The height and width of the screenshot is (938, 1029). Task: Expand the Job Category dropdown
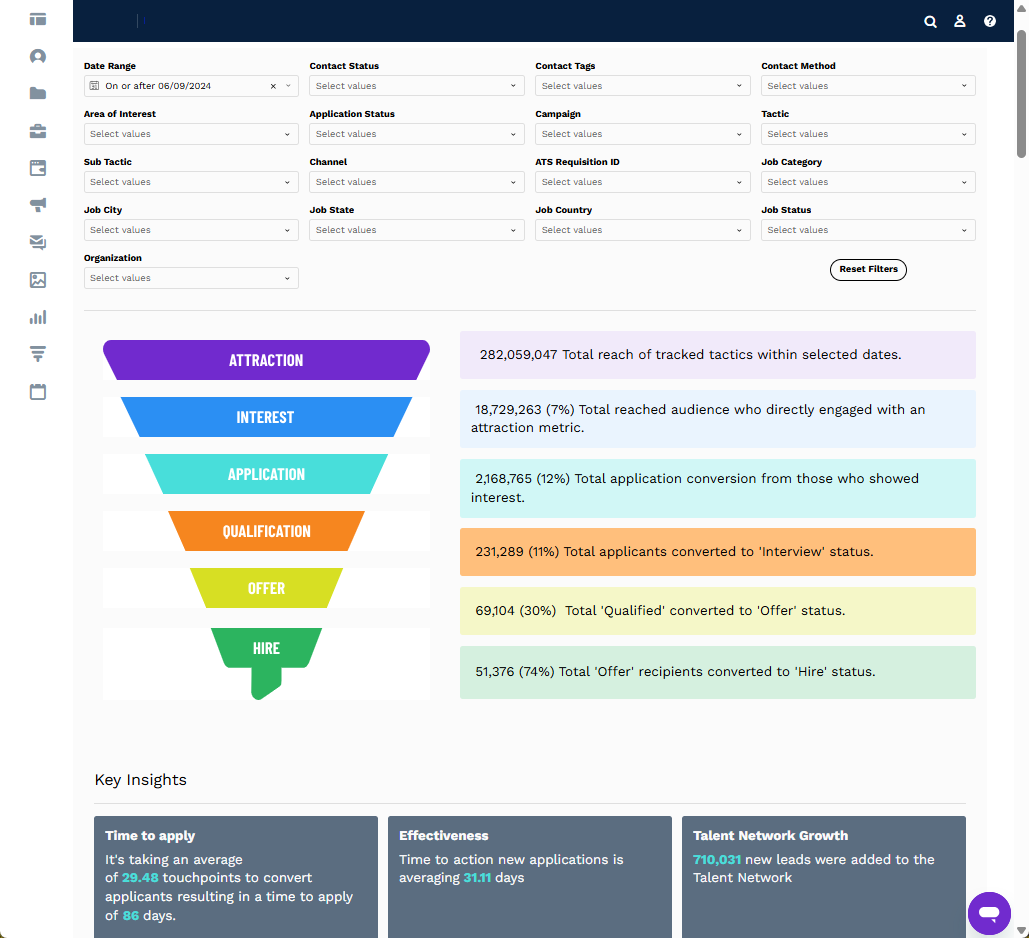coord(868,182)
